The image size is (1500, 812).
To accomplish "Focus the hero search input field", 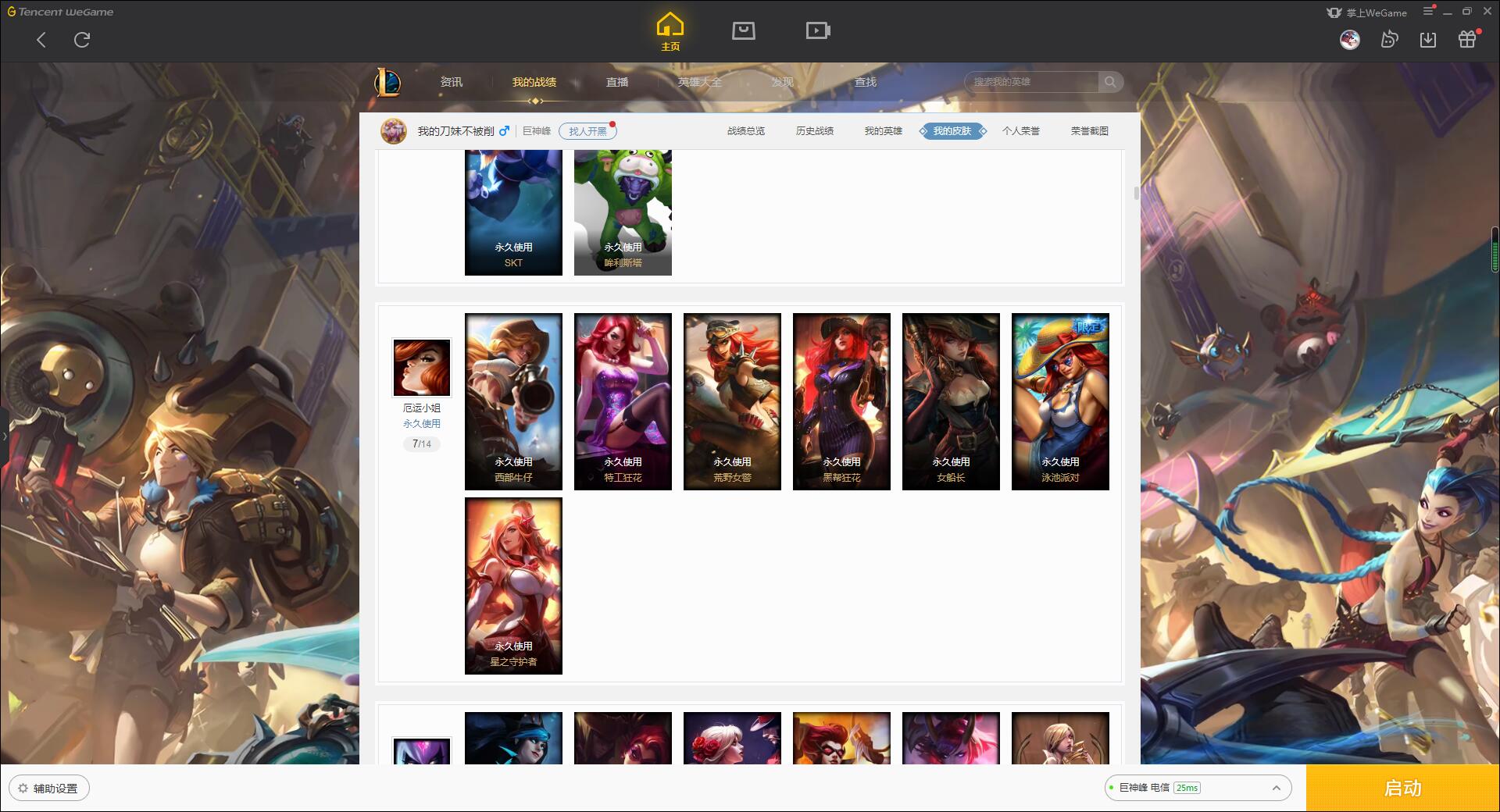I will coord(1031,82).
